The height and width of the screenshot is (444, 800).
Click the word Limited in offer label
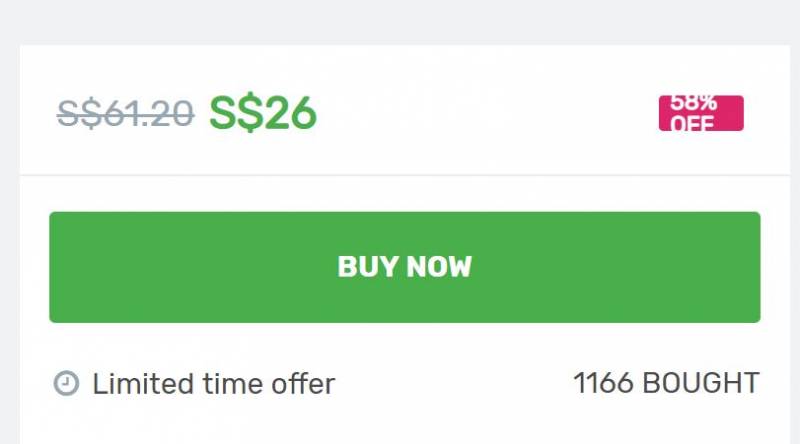point(132,383)
